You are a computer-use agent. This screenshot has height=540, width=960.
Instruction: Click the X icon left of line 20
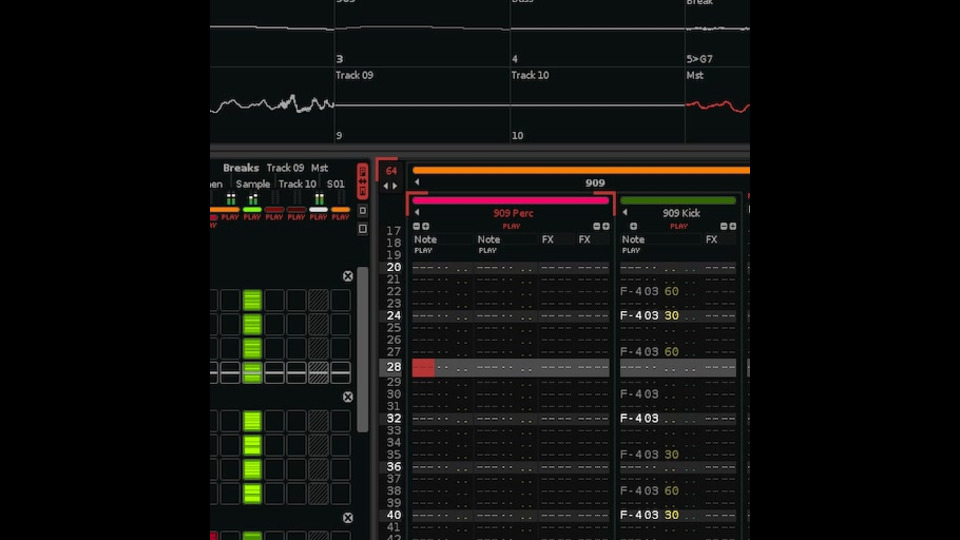348,276
